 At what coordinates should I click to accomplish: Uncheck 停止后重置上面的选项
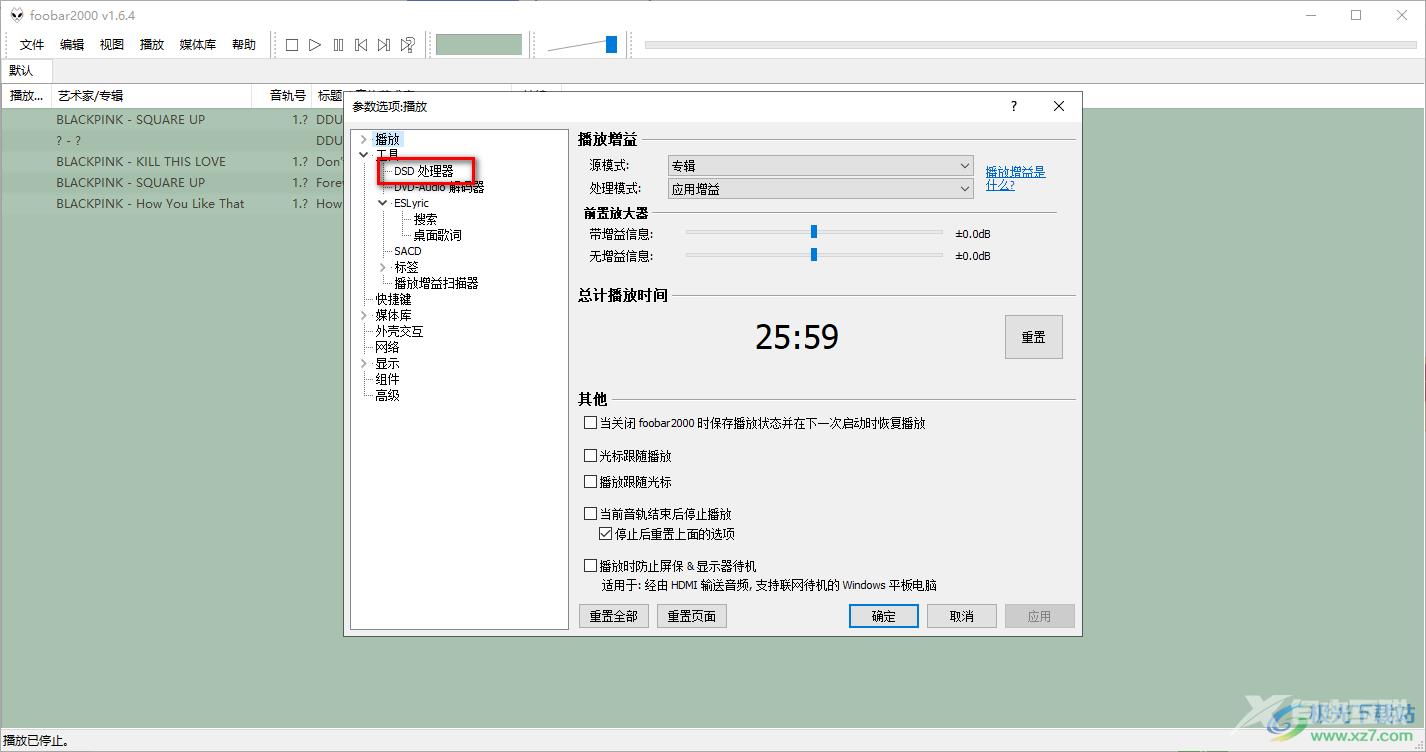point(605,534)
